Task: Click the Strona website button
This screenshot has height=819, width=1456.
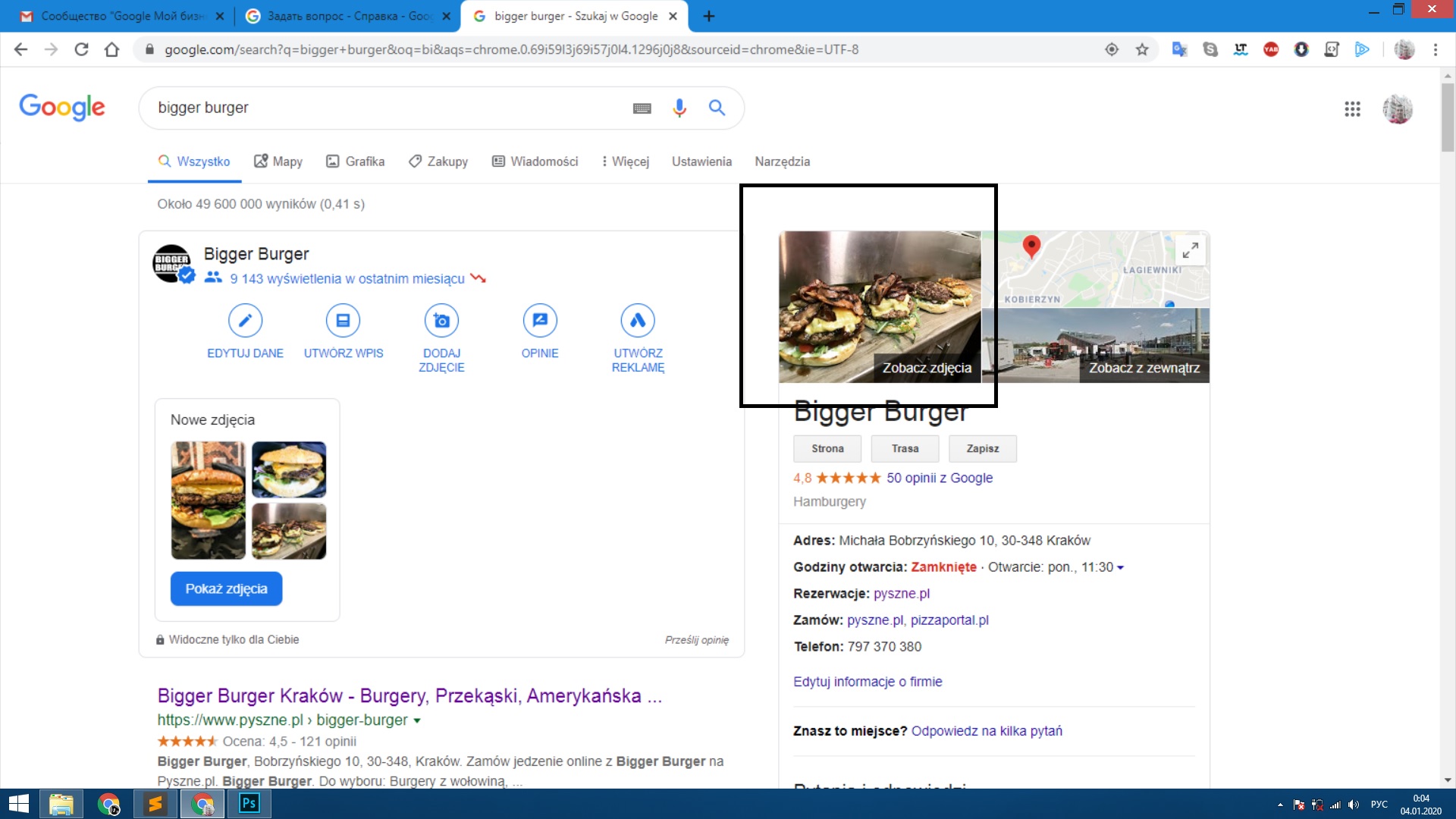Action: click(x=827, y=449)
